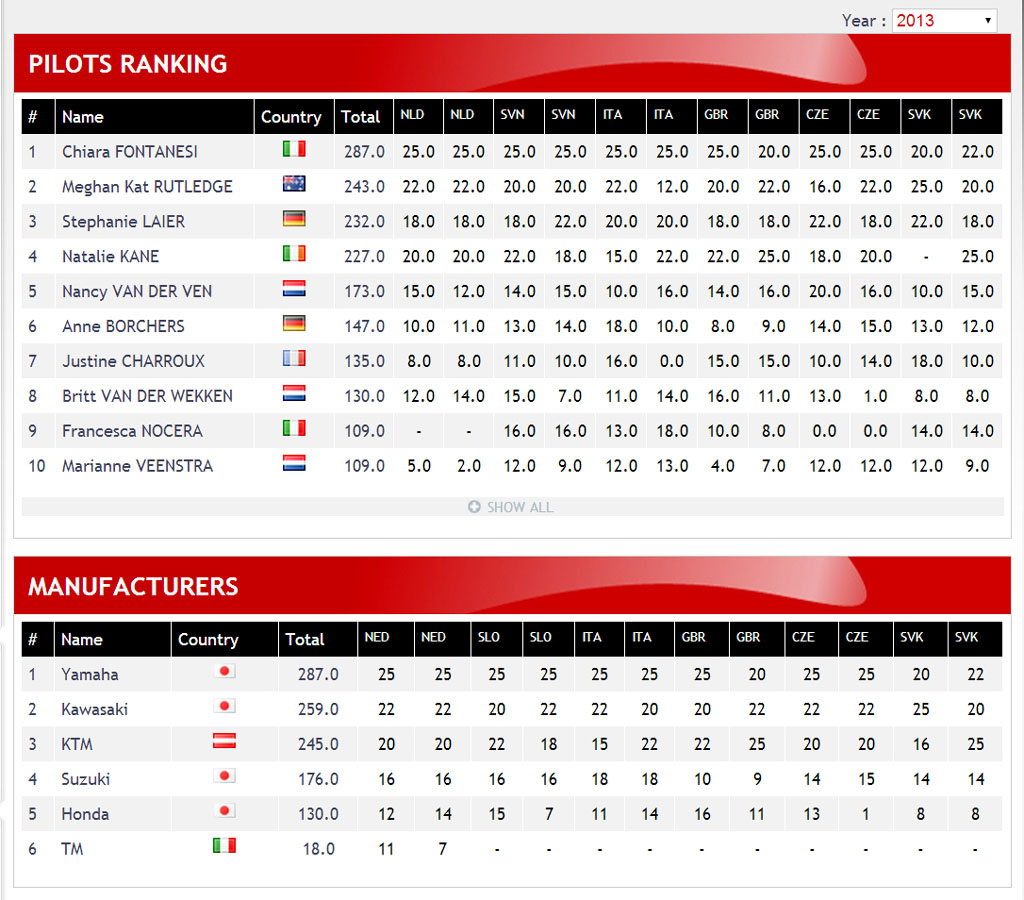Click the German flag for Stephanie Laier
1024x900 pixels.
click(x=294, y=219)
